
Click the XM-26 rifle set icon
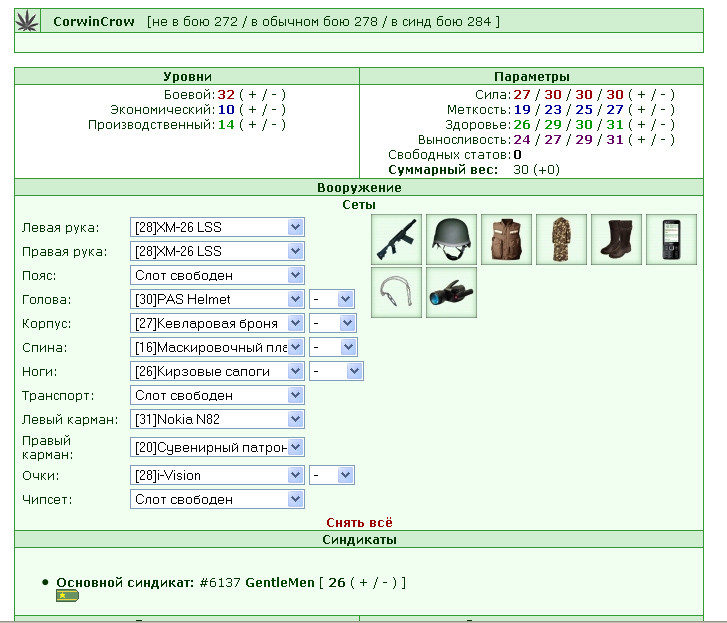coord(396,239)
